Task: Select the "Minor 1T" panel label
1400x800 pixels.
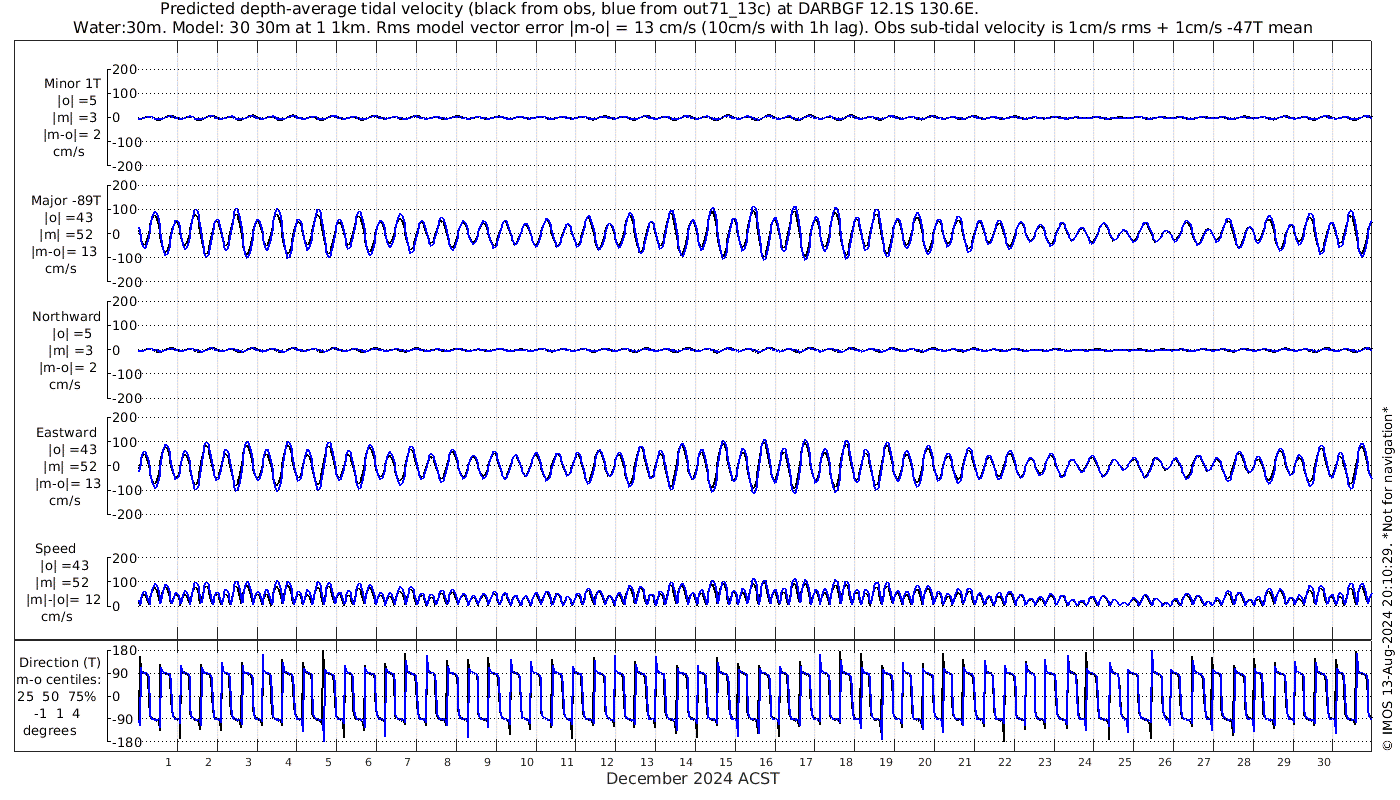Action: (71, 84)
